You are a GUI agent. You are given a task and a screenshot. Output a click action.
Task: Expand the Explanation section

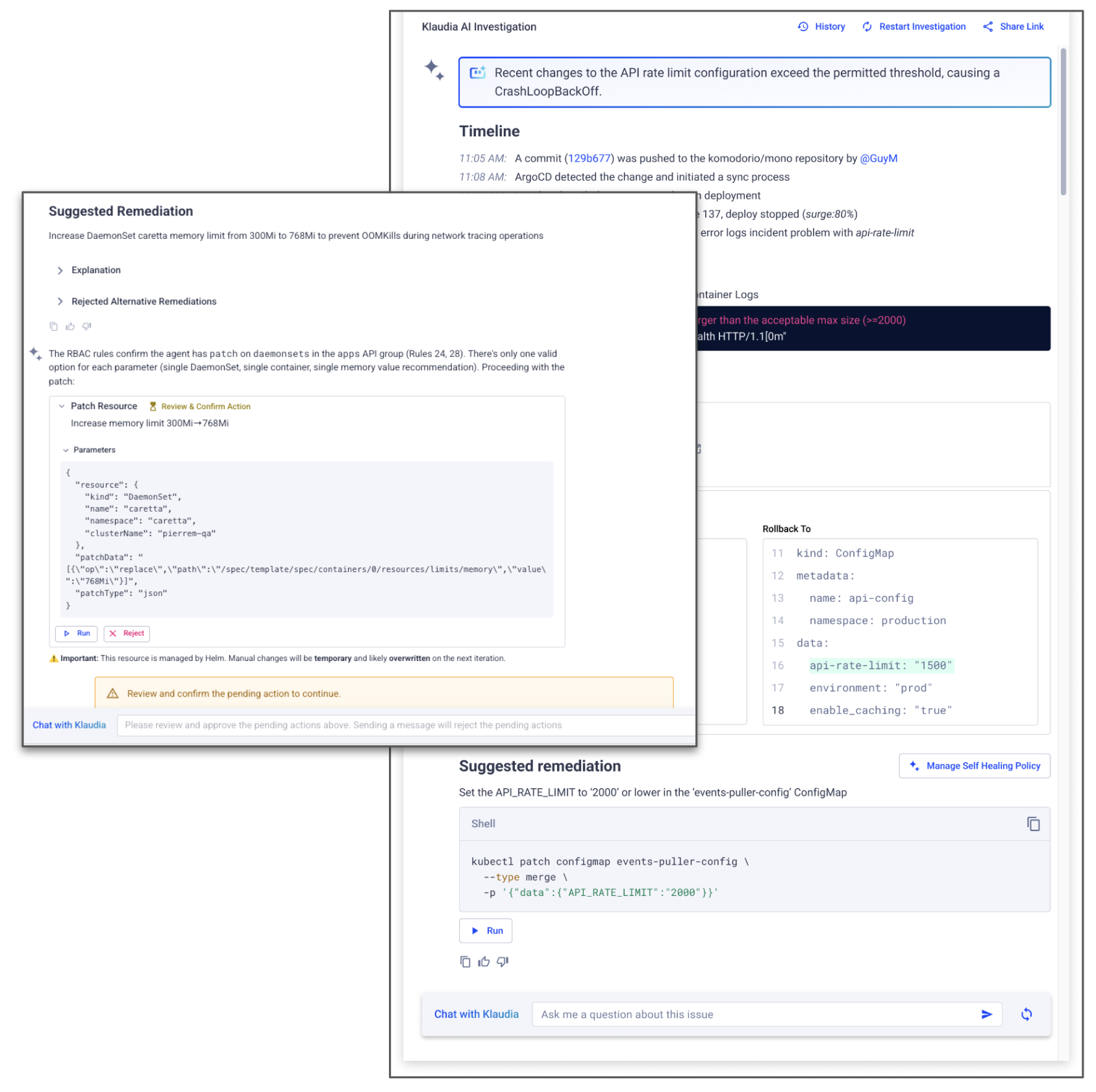point(89,270)
